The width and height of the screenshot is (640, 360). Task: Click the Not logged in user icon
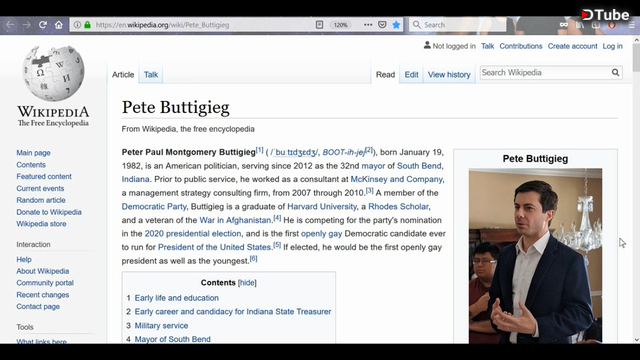pyautogui.click(x=427, y=45)
